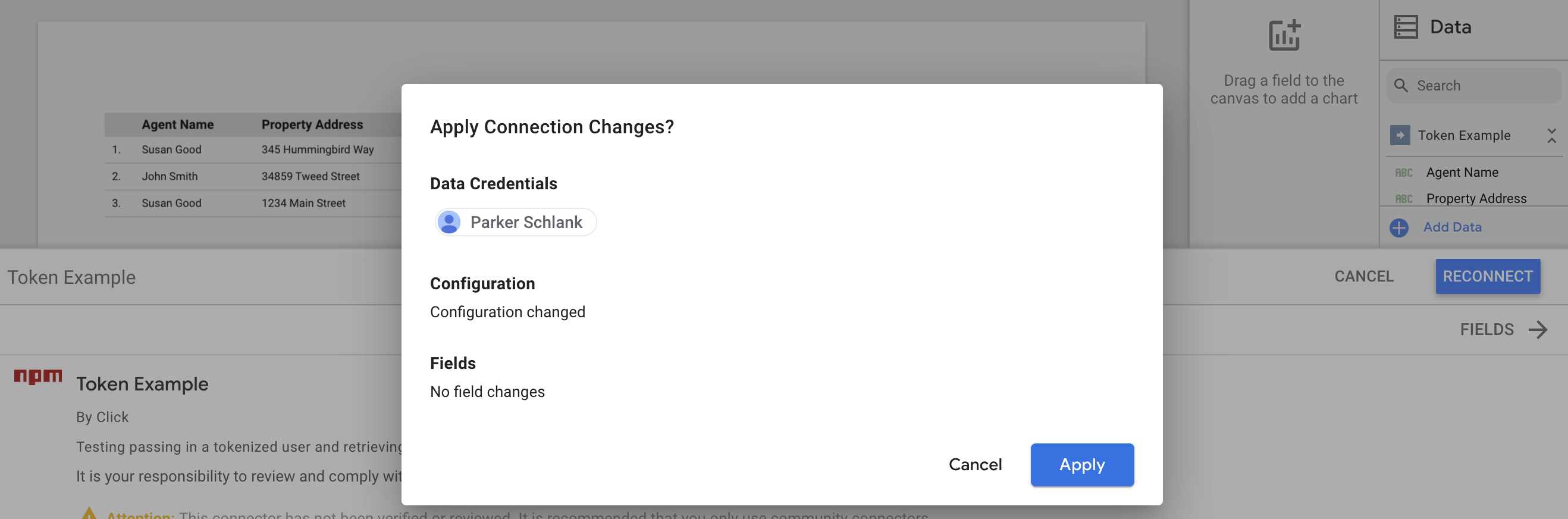Viewport: 1568px width, 519px height.
Task: Apply the connection changes
Action: coord(1081,465)
